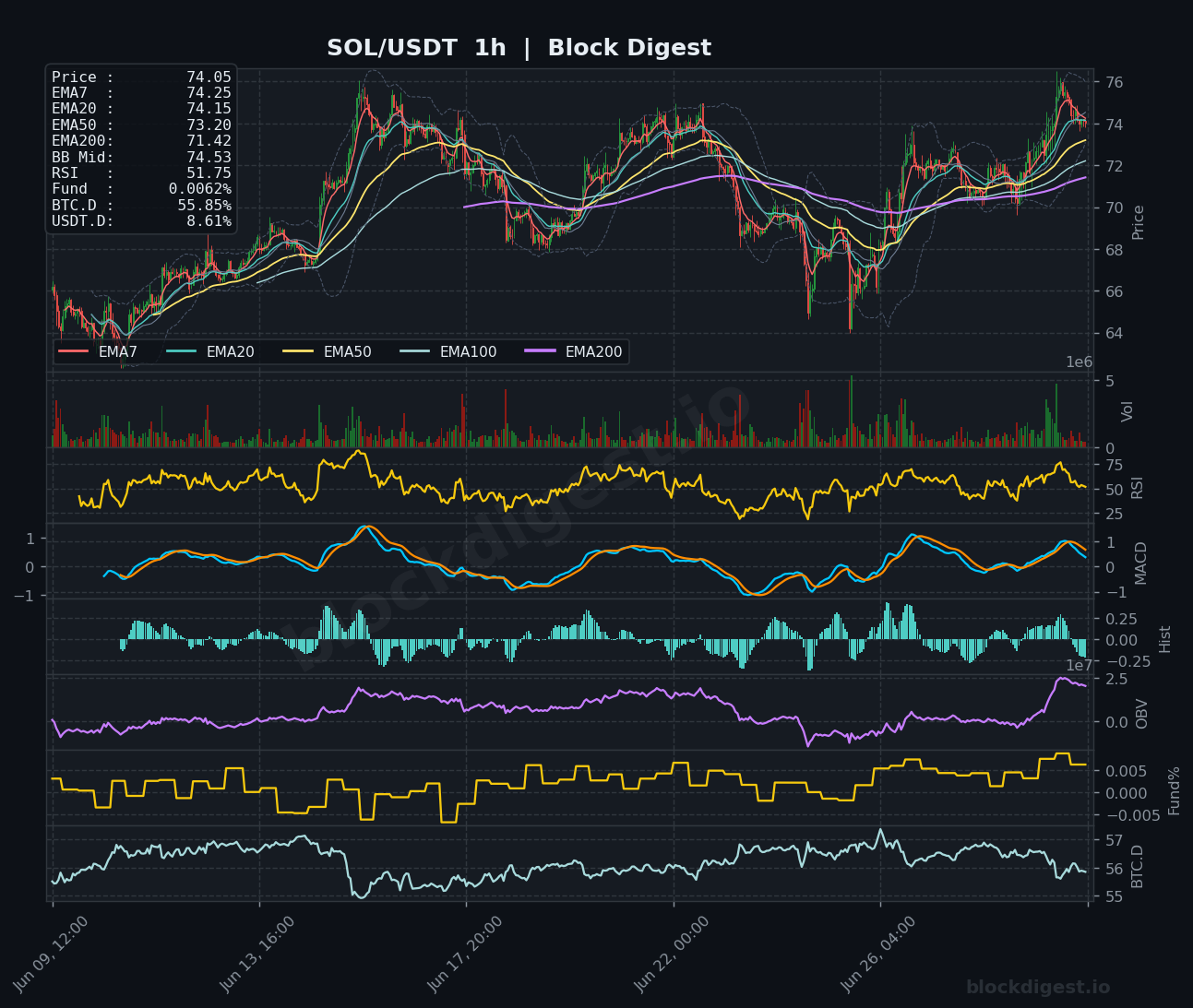The image size is (1193, 1008).
Task: Select the EMA100 legend entry
Action: click(x=448, y=351)
